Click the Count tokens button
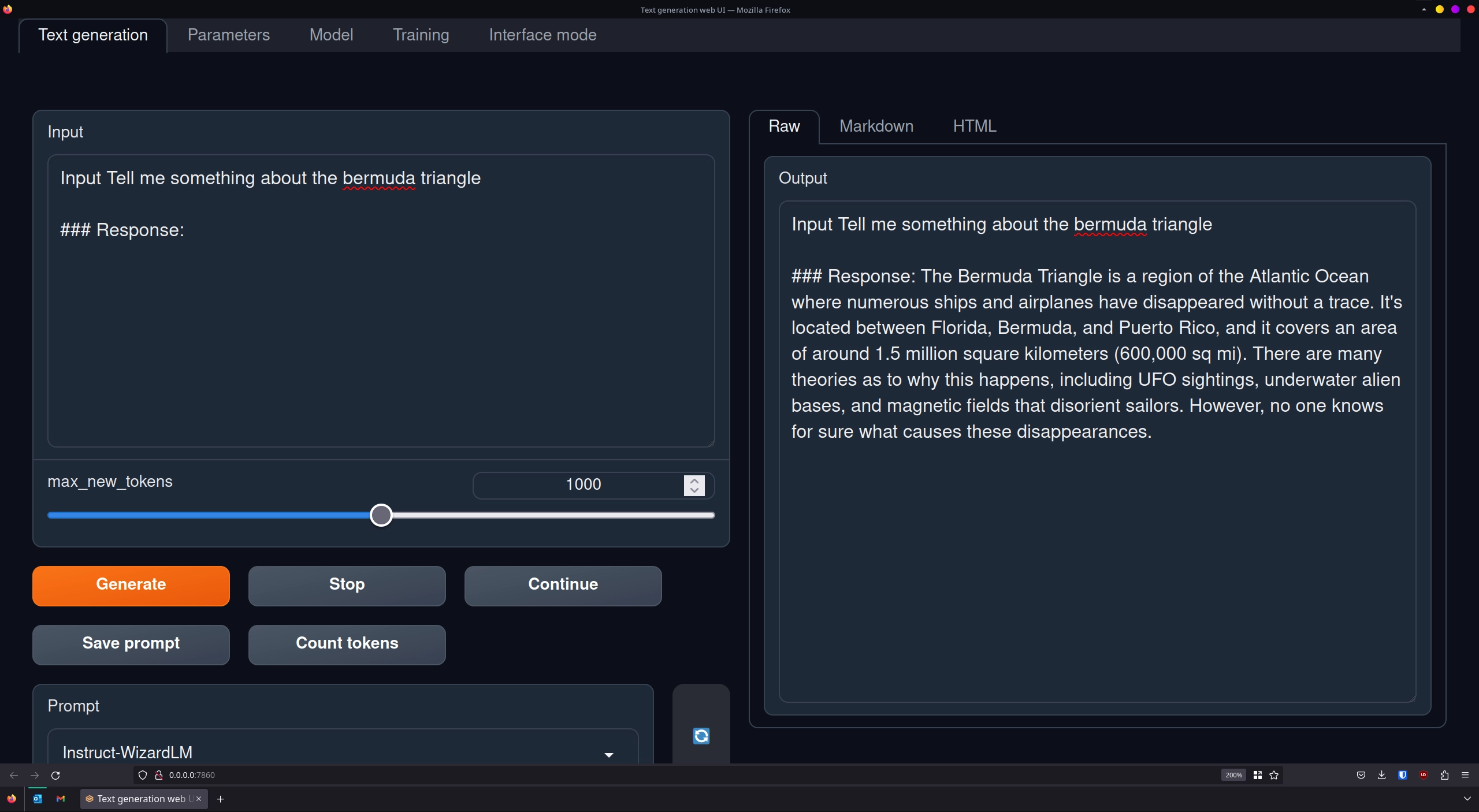1479x812 pixels. click(347, 643)
